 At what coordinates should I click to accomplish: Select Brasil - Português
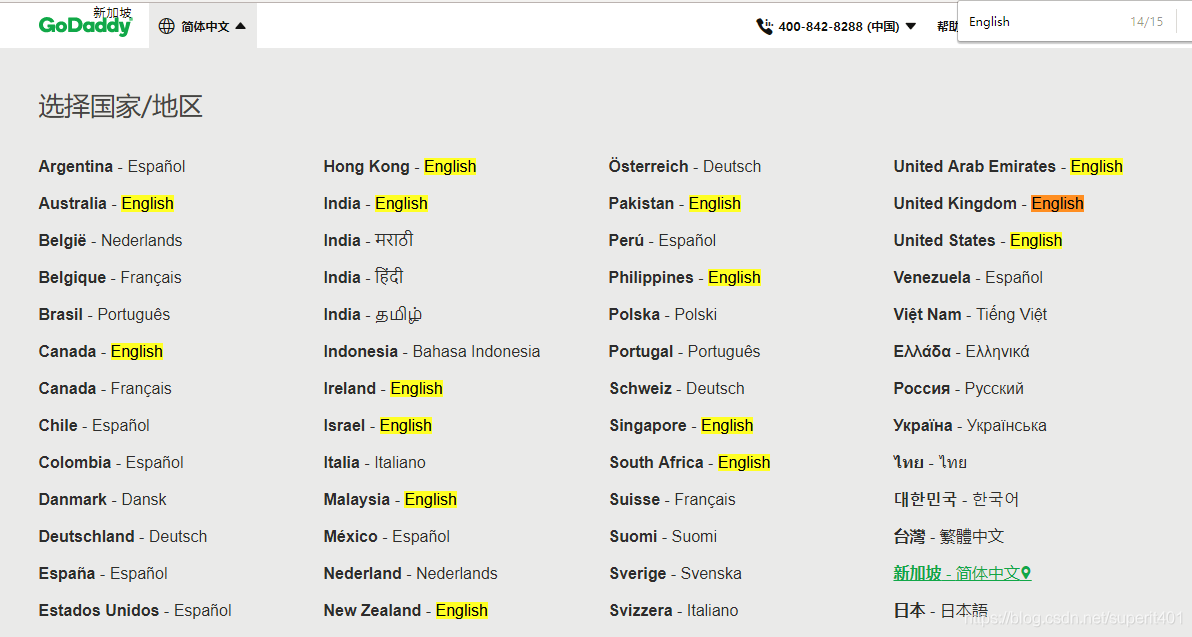pyautogui.click(x=104, y=315)
